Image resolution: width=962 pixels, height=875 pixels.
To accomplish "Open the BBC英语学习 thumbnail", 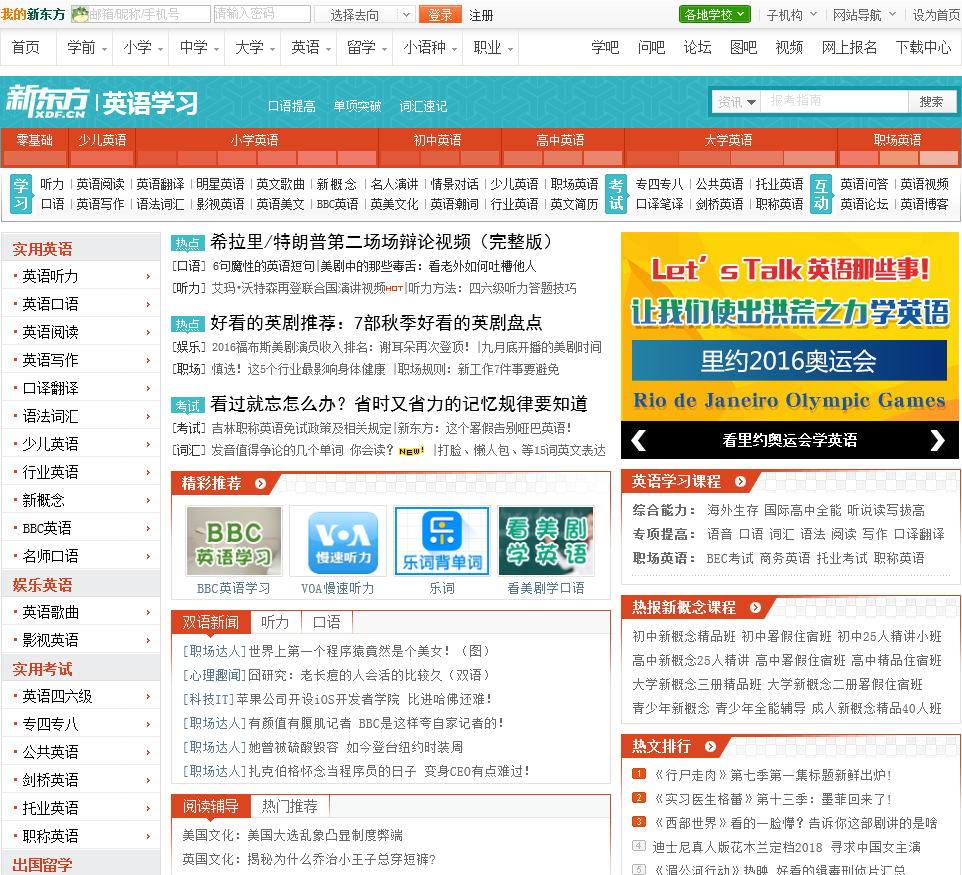I will pyautogui.click(x=234, y=541).
